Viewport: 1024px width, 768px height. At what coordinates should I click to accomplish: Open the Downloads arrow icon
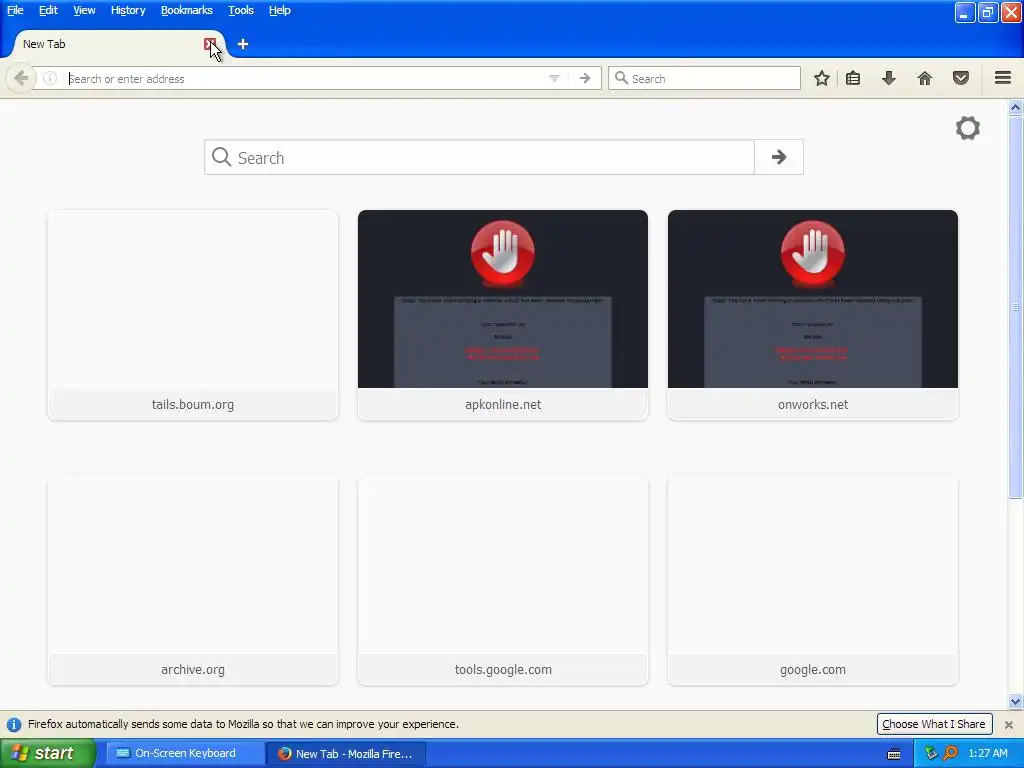tap(888, 78)
